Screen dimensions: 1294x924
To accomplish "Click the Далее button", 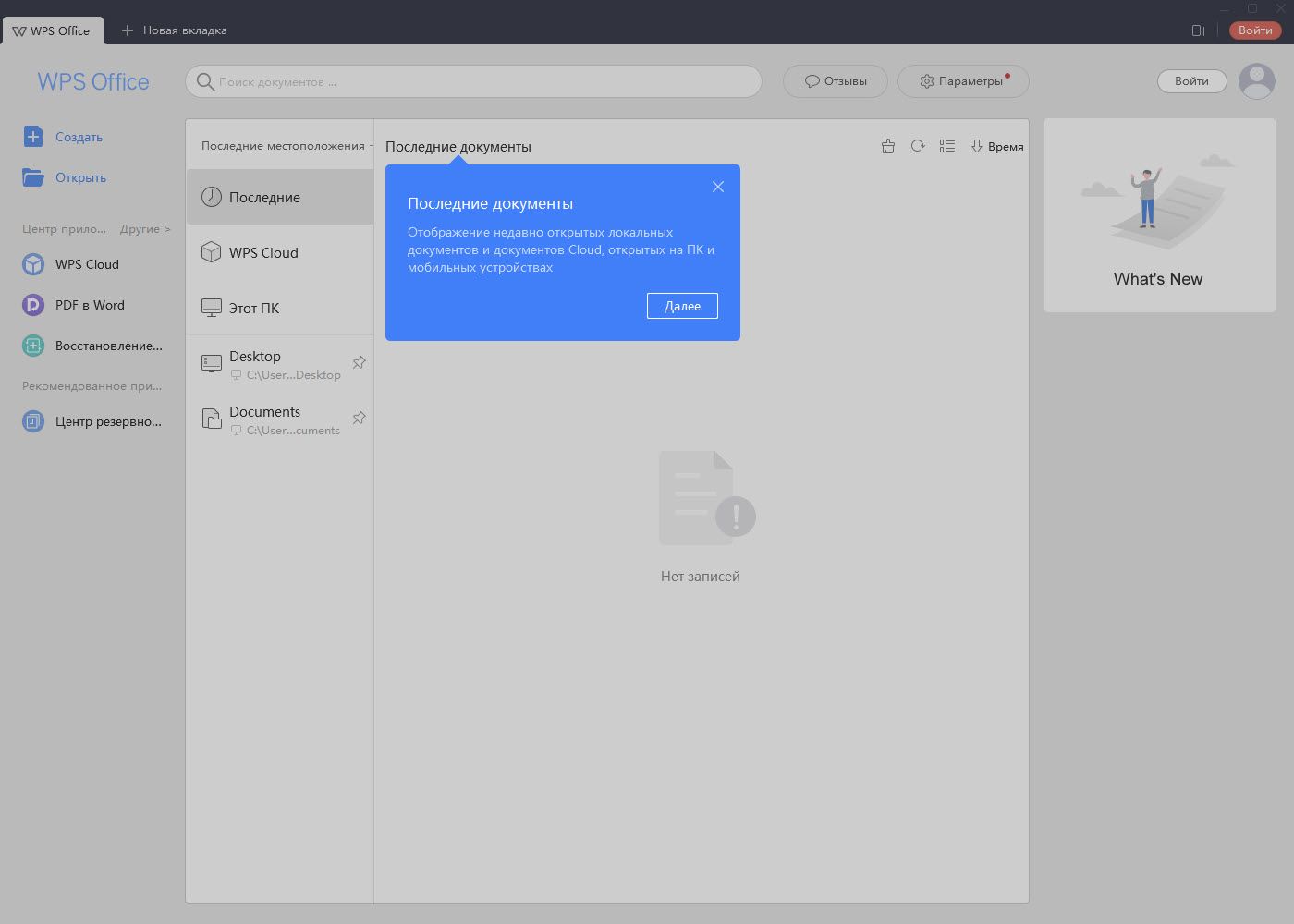I will pos(682,306).
